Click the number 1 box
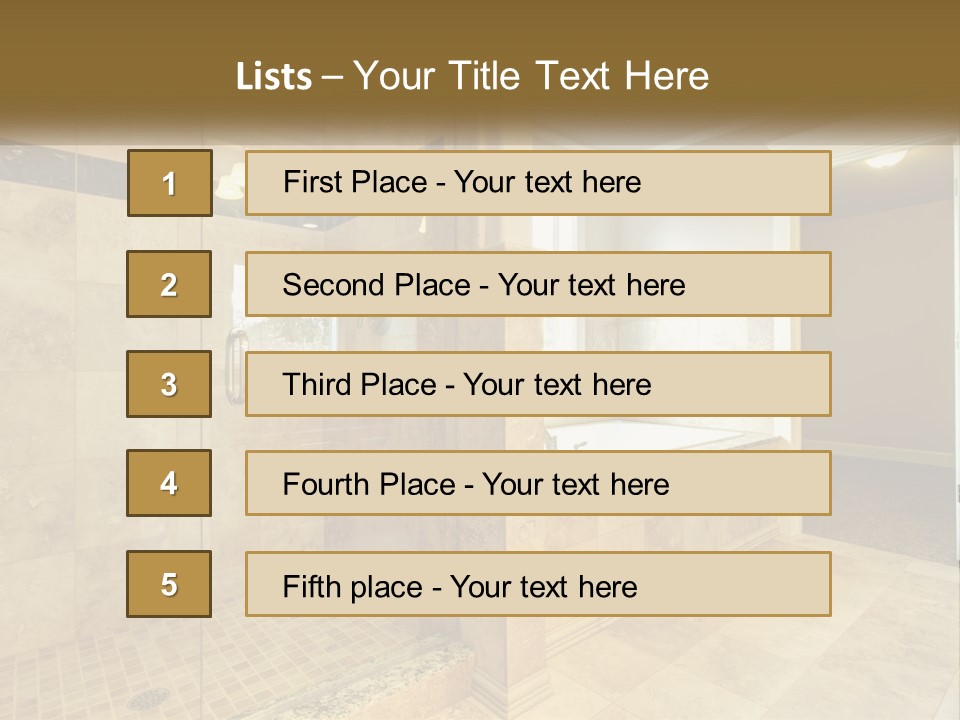 pyautogui.click(x=170, y=183)
